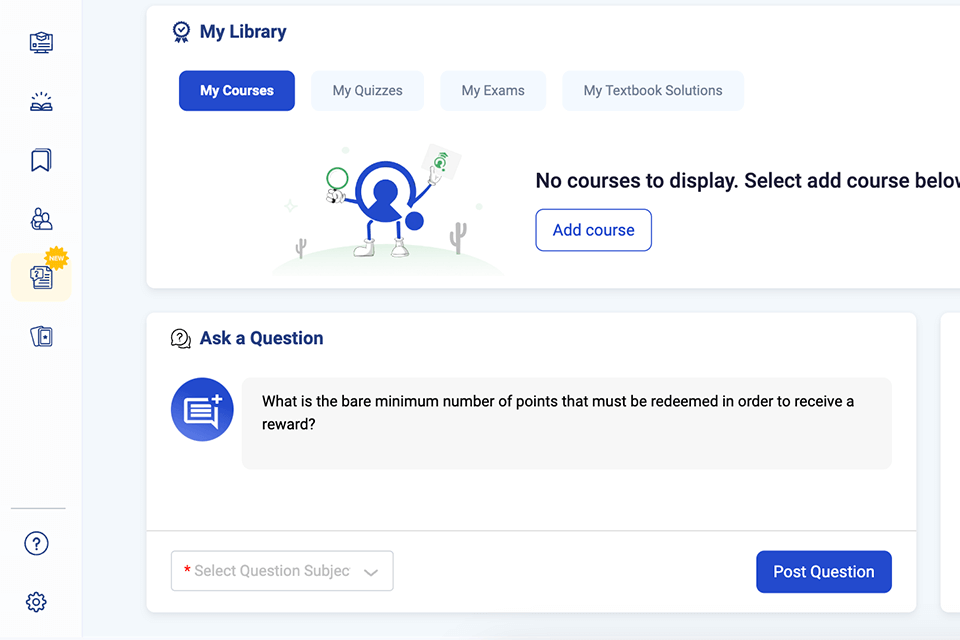Viewport: 960px width, 640px height.
Task: Select the My Textbook Solutions tab
Action: [653, 90]
